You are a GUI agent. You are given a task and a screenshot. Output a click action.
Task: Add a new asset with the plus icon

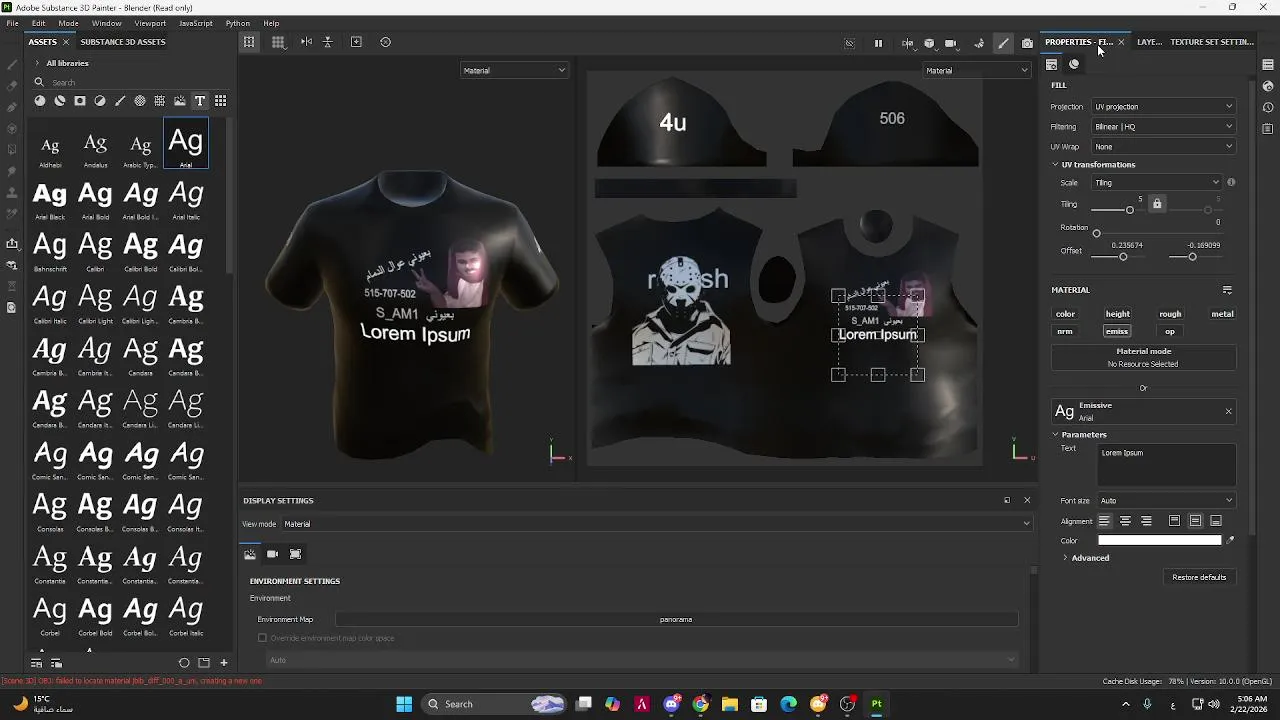coord(224,663)
